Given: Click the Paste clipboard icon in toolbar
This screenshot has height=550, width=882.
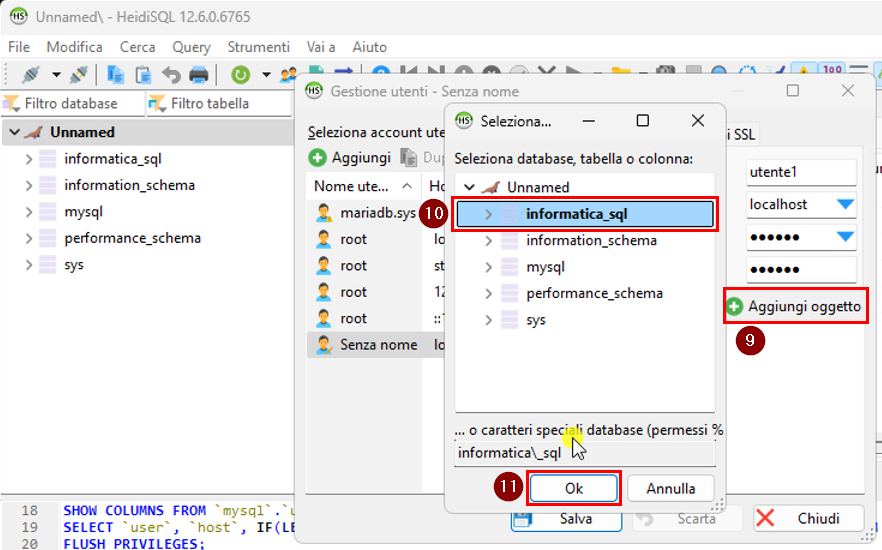Looking at the screenshot, I should point(143,74).
